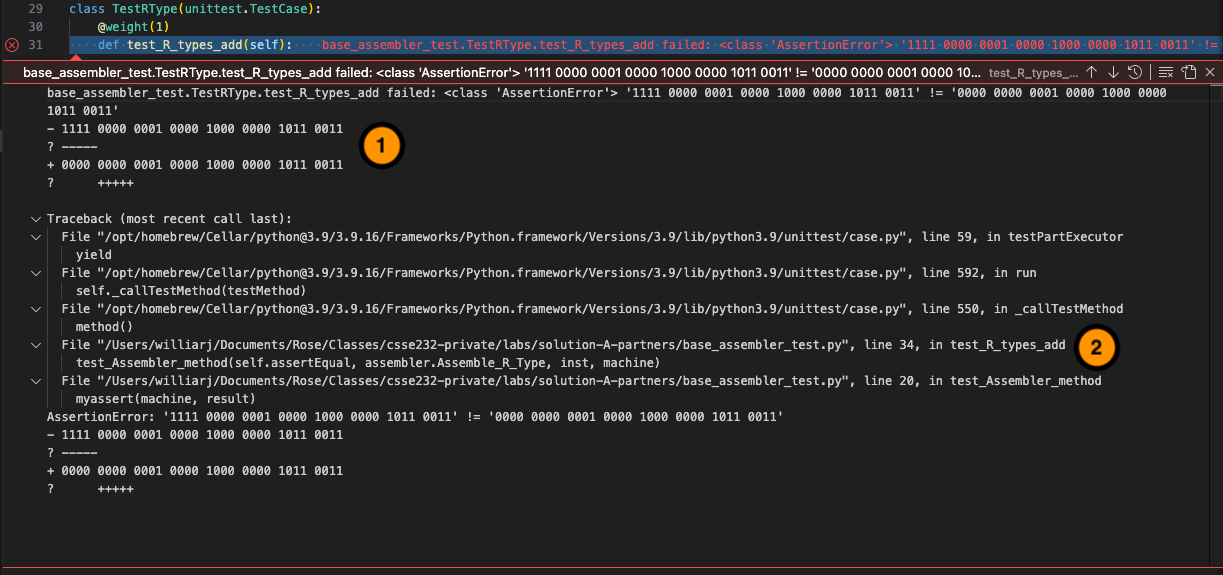The image size is (1223, 575).
Task: Click the AssertionError message line in traceback
Action: pos(414,416)
